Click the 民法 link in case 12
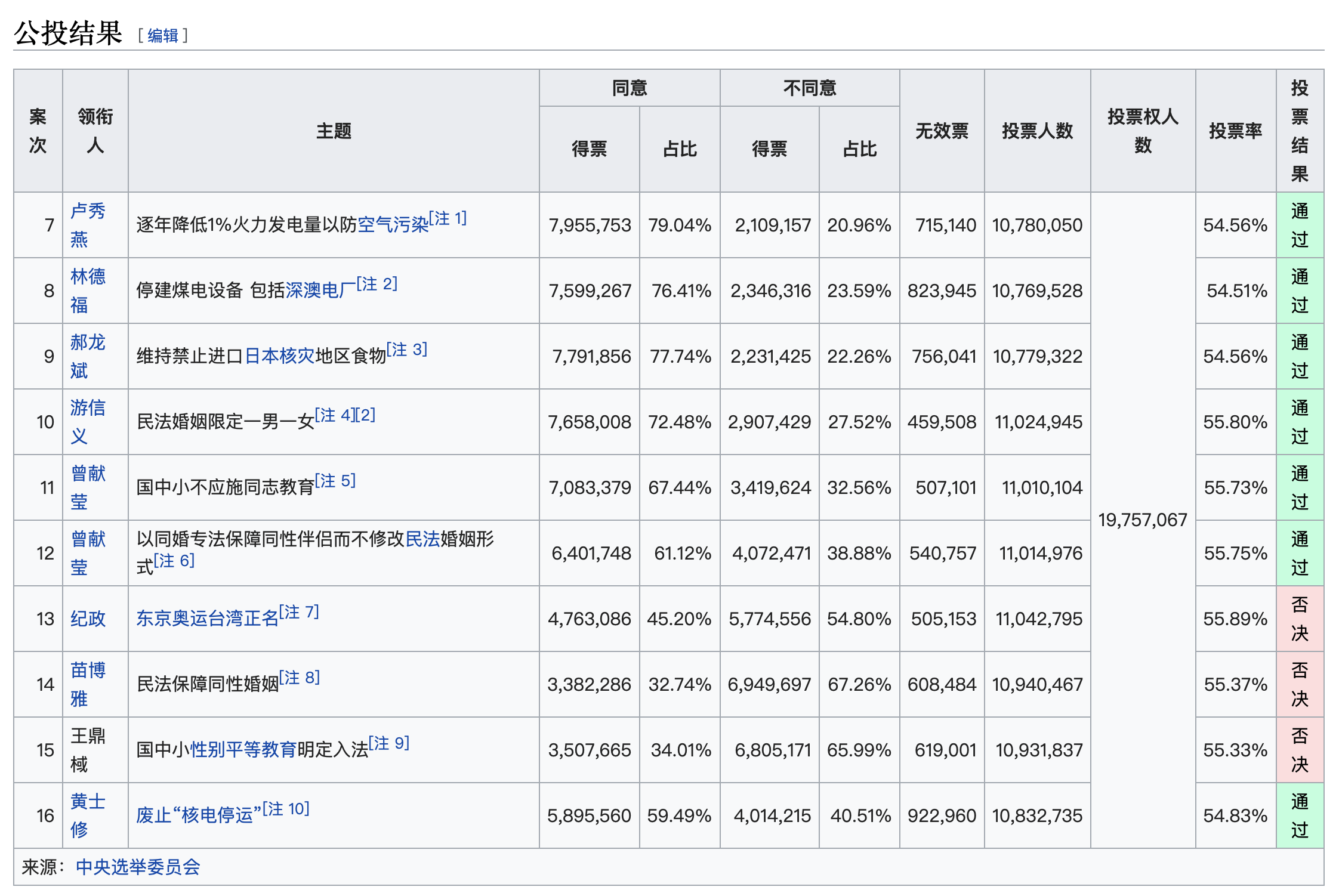 tap(422, 539)
